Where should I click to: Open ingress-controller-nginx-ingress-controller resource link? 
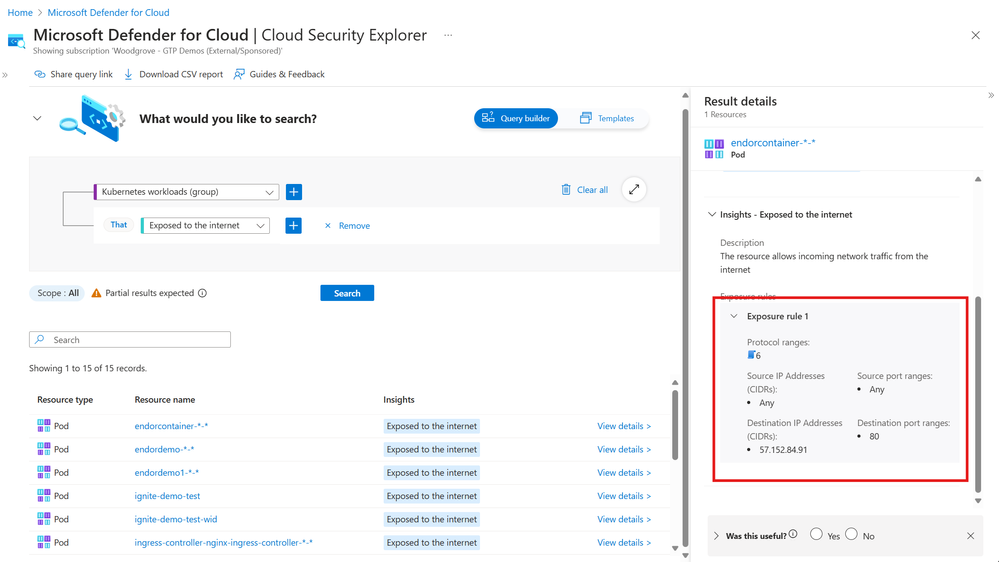[x=224, y=543]
